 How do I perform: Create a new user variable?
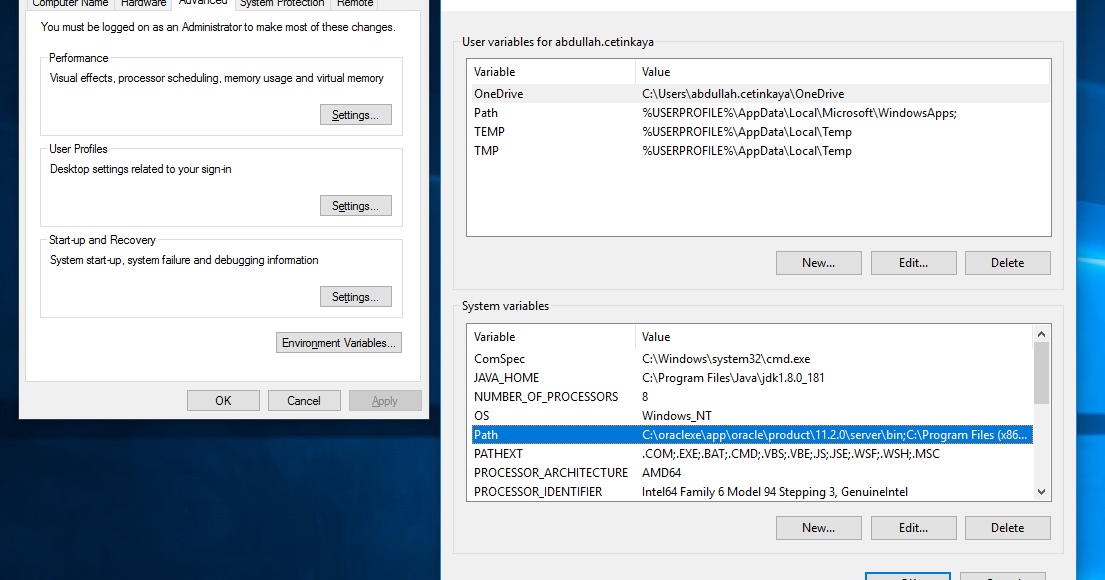[818, 262]
